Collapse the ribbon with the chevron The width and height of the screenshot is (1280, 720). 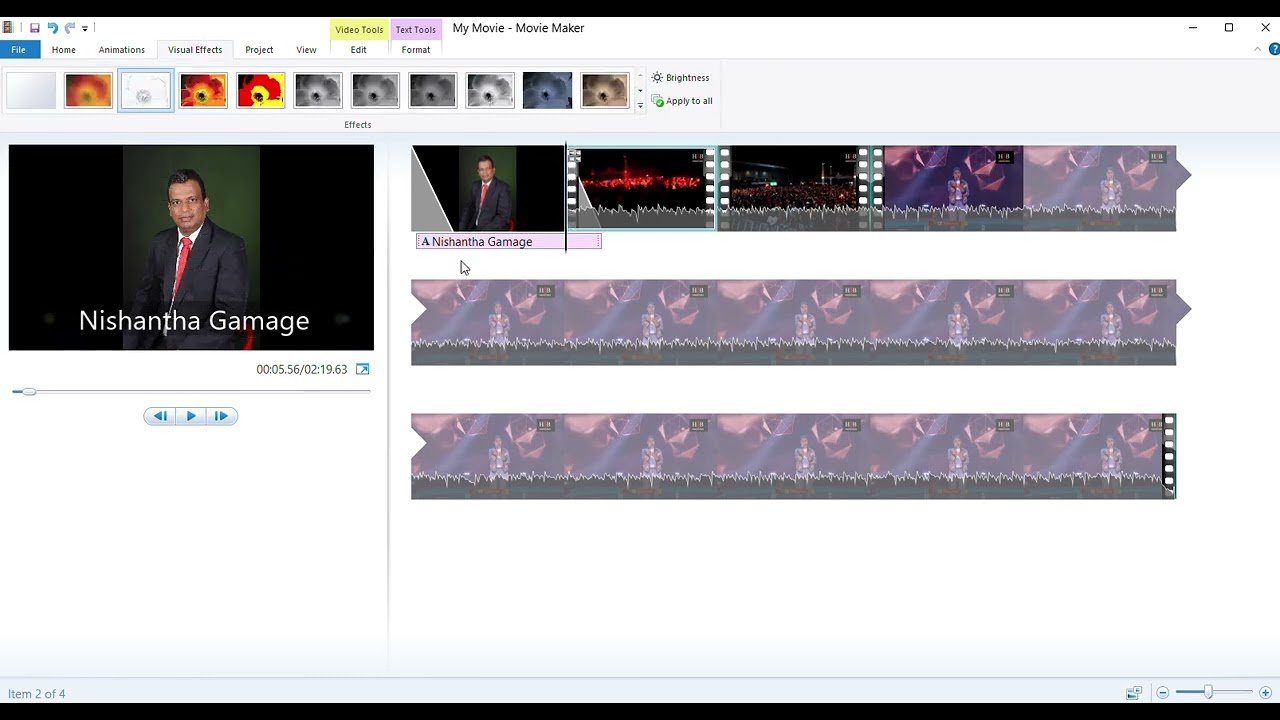(1258, 50)
